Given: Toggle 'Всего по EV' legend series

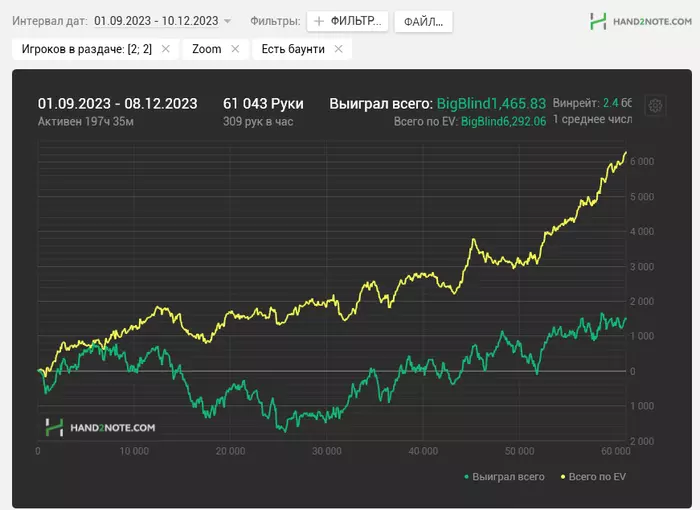Looking at the screenshot, I should [593, 477].
